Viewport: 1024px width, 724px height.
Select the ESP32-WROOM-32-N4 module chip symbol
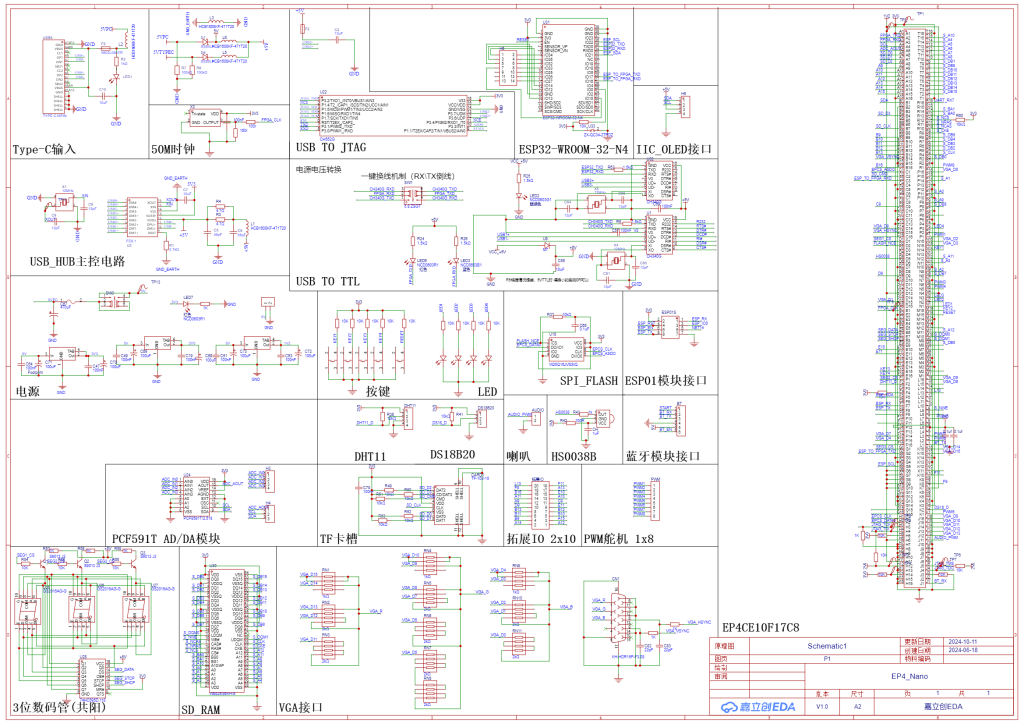pyautogui.click(x=568, y=68)
